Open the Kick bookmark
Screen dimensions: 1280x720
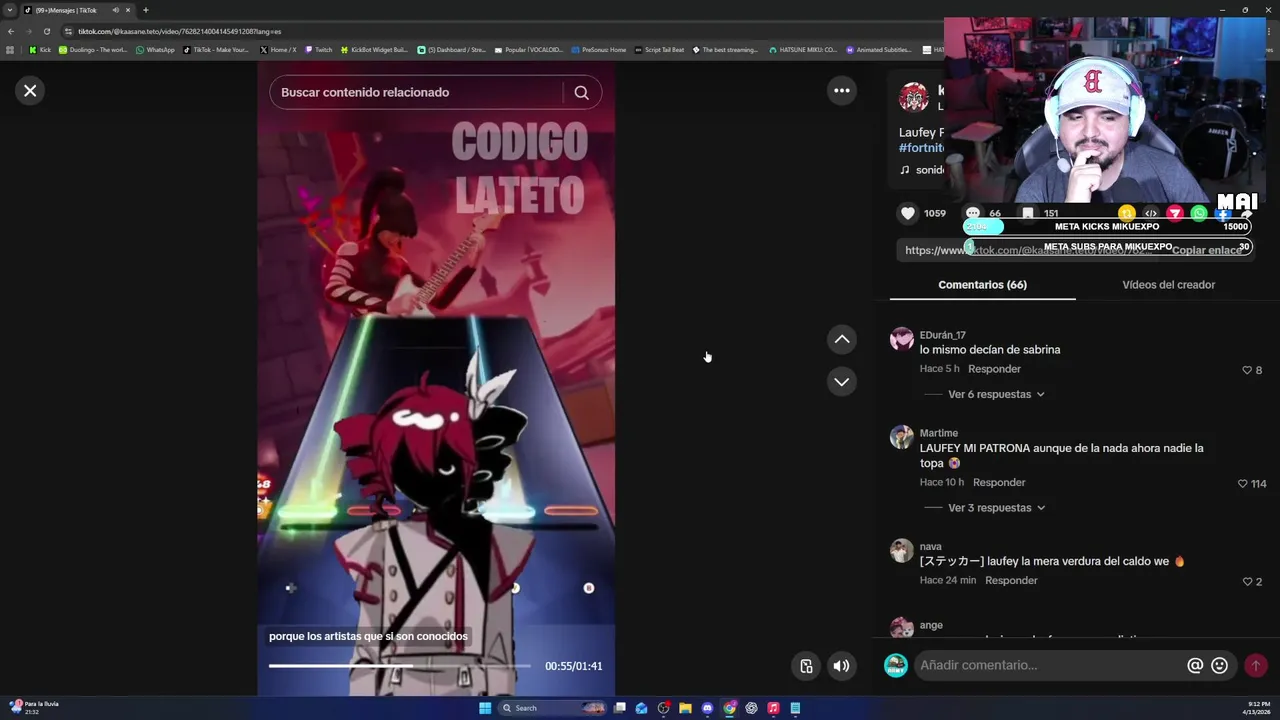(x=40, y=50)
